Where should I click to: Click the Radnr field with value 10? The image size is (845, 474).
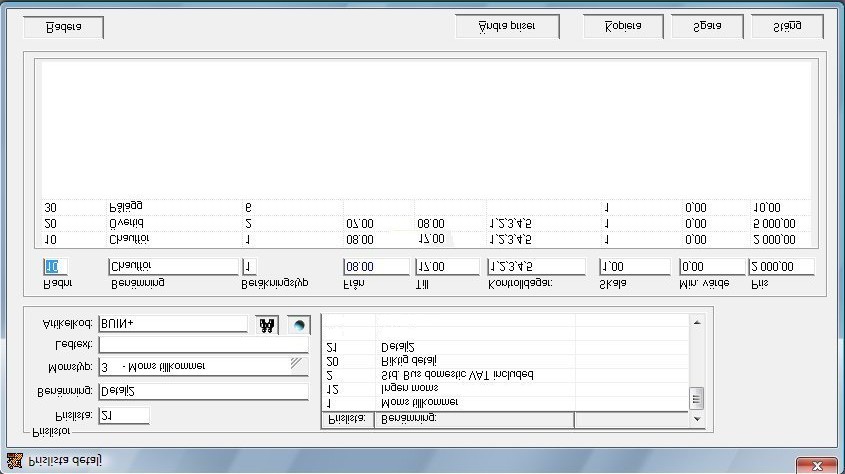click(55, 266)
